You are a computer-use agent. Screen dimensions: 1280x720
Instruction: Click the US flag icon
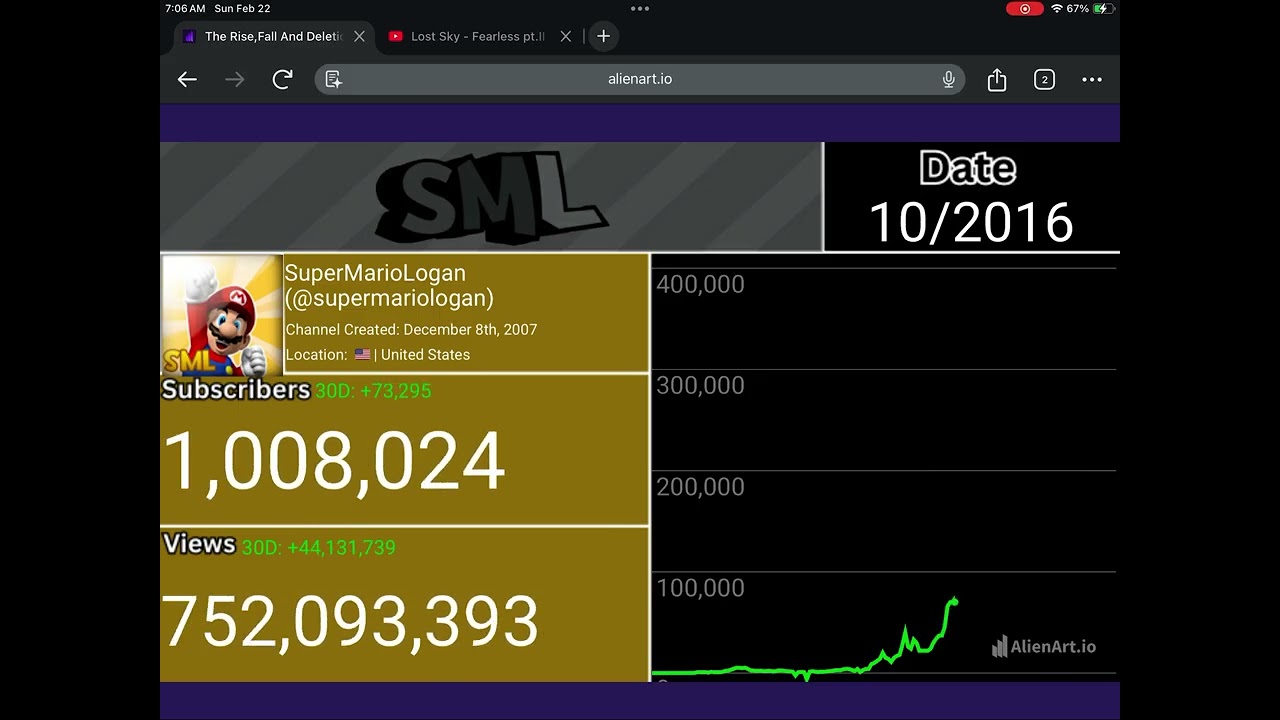(x=362, y=354)
